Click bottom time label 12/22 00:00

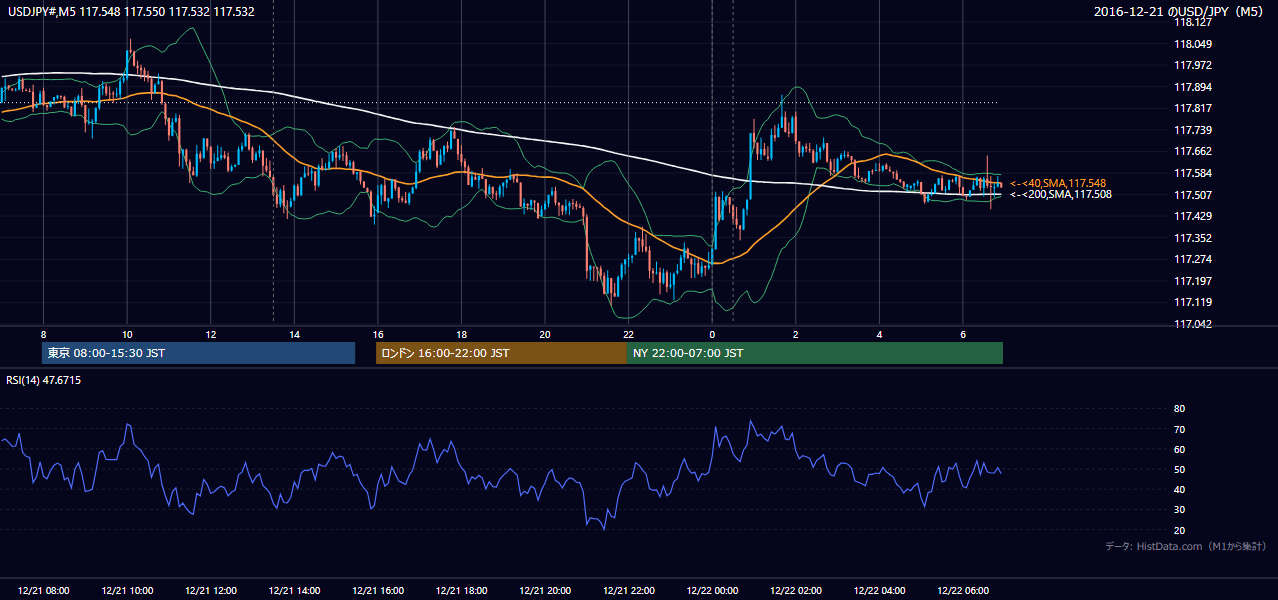tap(712, 591)
